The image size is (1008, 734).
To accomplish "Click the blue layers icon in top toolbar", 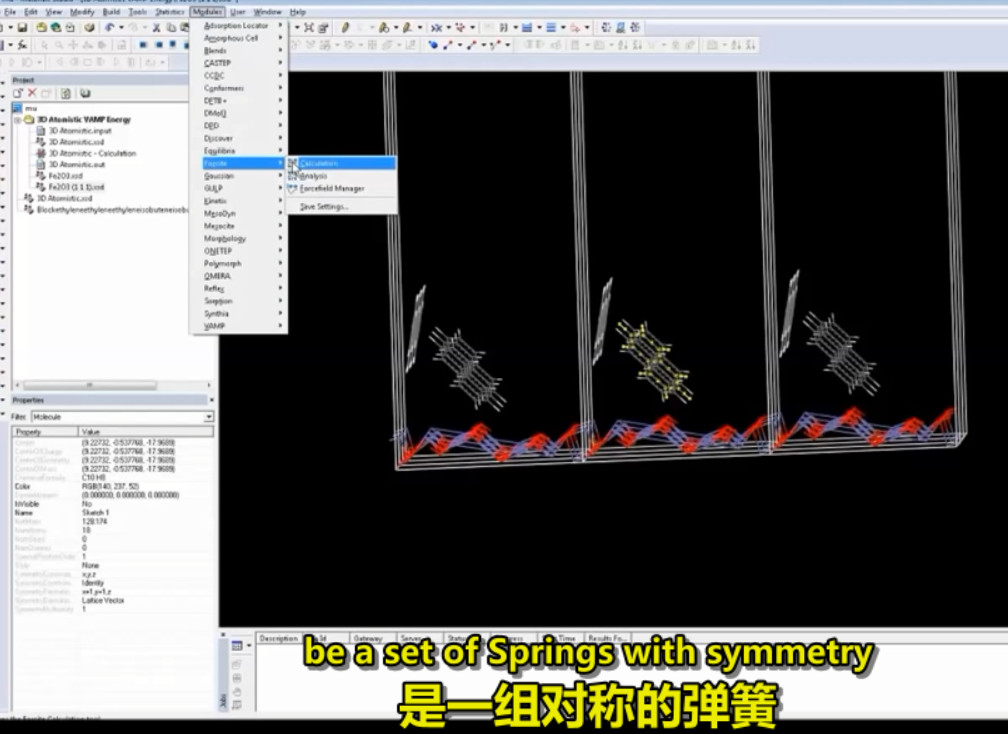I will point(527,27).
